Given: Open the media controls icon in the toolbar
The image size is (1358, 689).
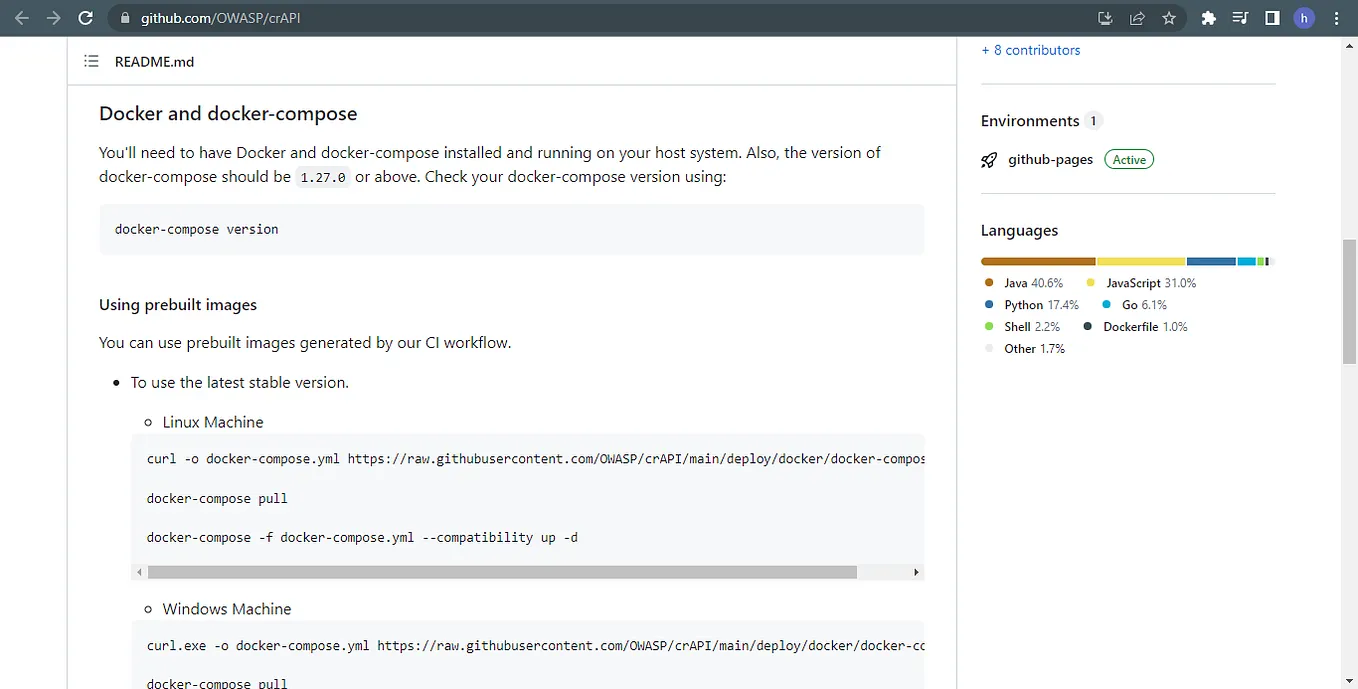Looking at the screenshot, I should 1239,17.
